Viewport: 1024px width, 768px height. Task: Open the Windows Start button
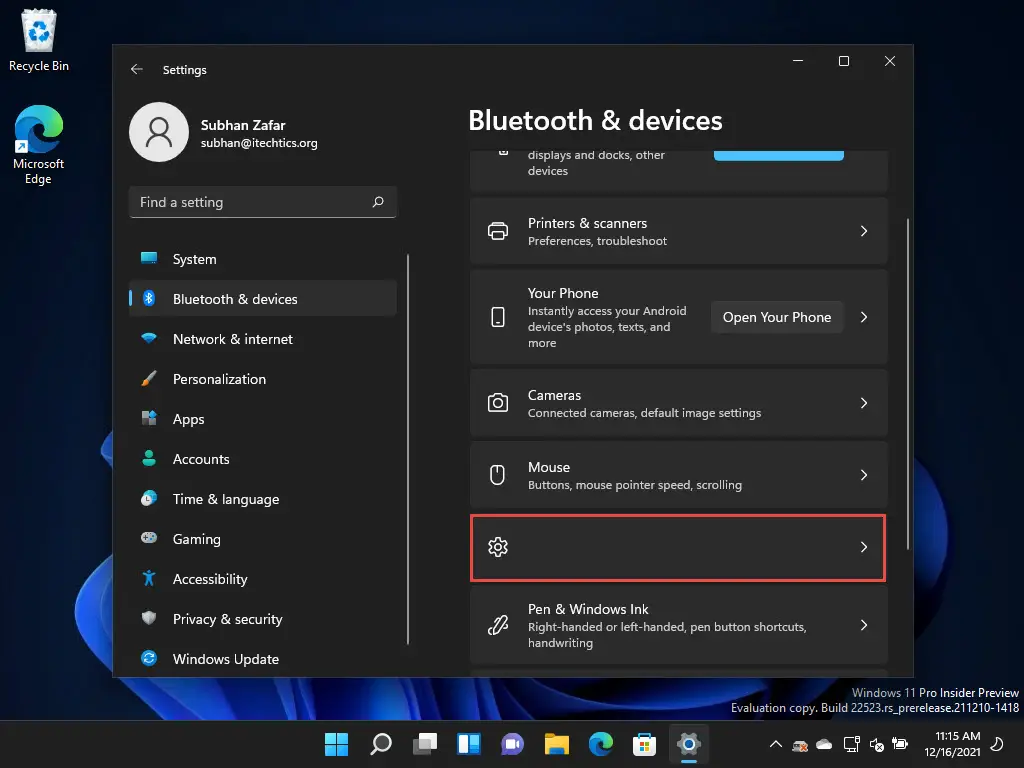(336, 744)
